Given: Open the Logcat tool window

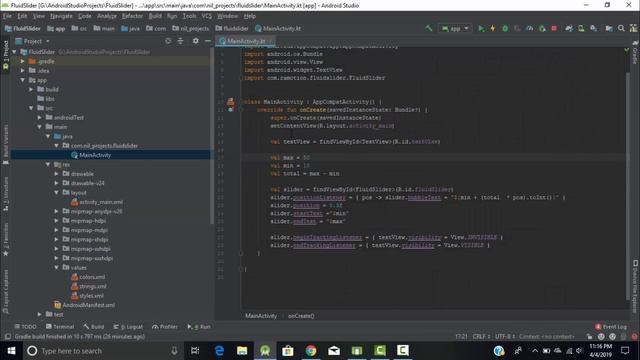Looking at the screenshot, I should [x=128, y=327].
